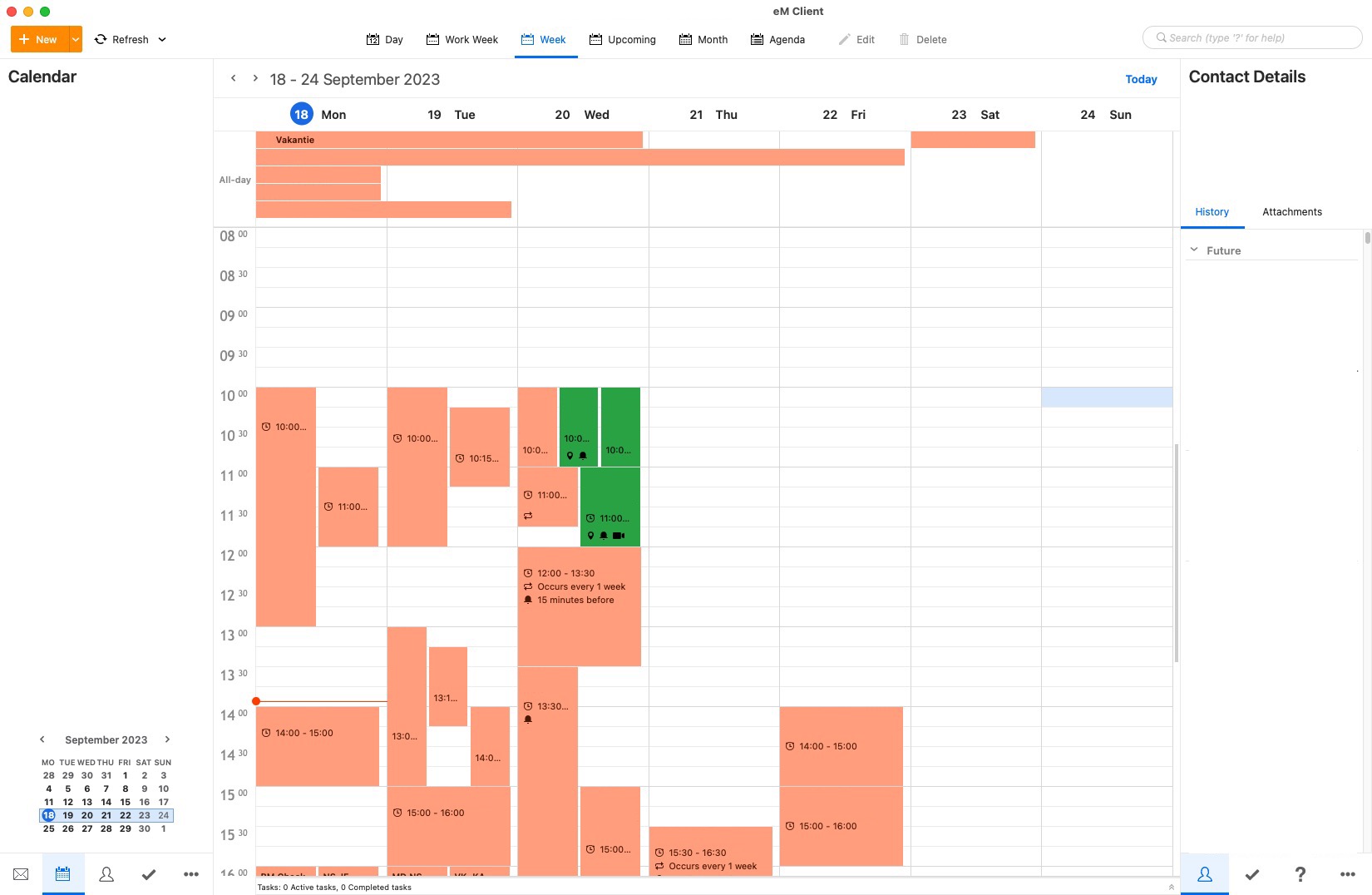Select Friday 14:00 - 15:00 event

pyautogui.click(x=841, y=746)
